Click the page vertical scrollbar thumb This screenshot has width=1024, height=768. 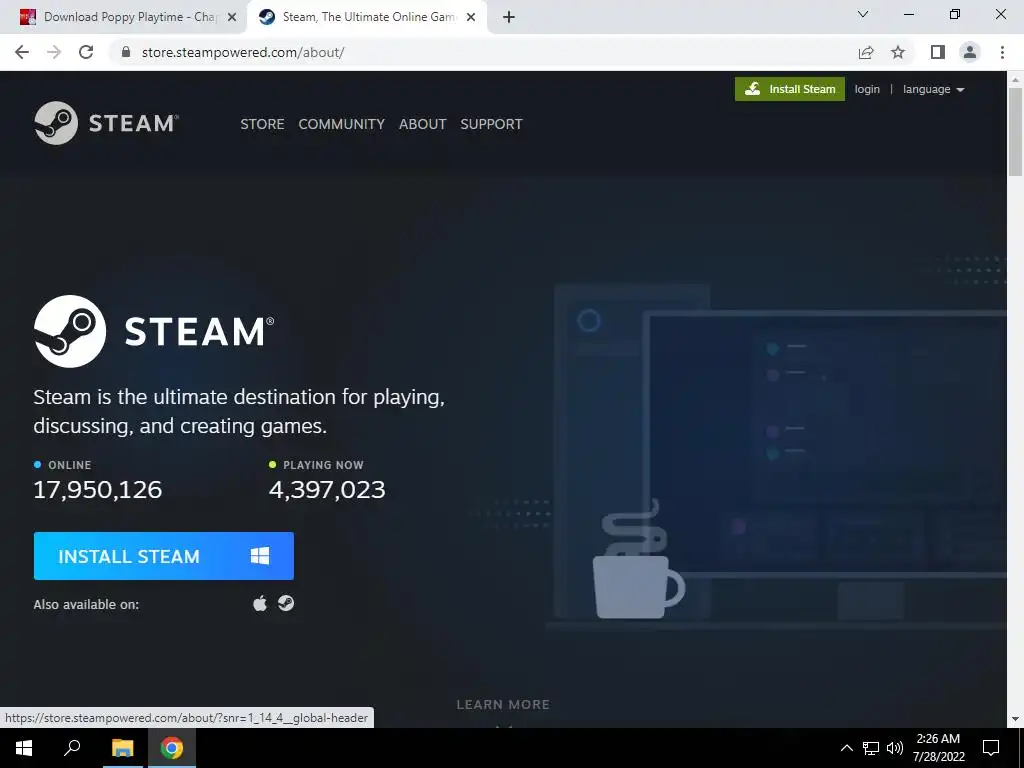[1015, 131]
